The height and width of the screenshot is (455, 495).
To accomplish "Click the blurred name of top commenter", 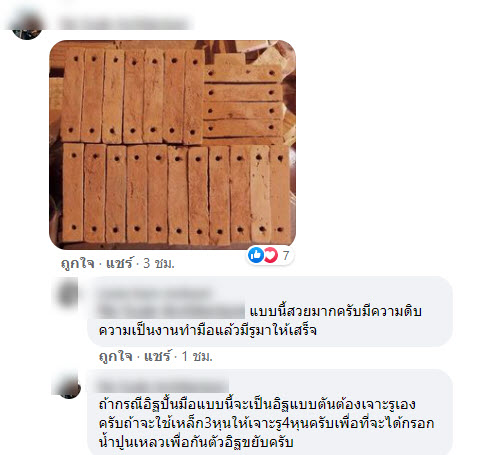I will (124, 24).
